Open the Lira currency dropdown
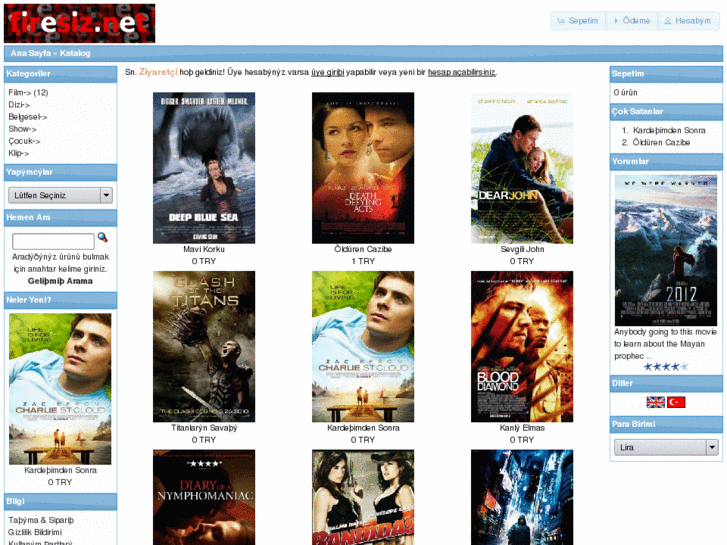The height and width of the screenshot is (545, 727). pos(666,448)
